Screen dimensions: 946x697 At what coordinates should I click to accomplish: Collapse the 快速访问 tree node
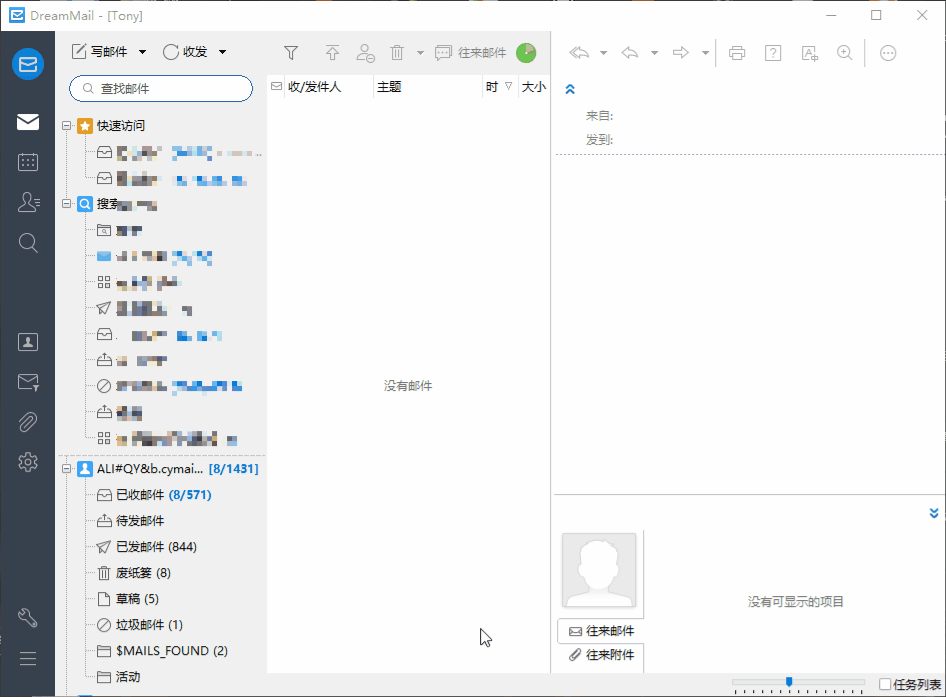66,126
